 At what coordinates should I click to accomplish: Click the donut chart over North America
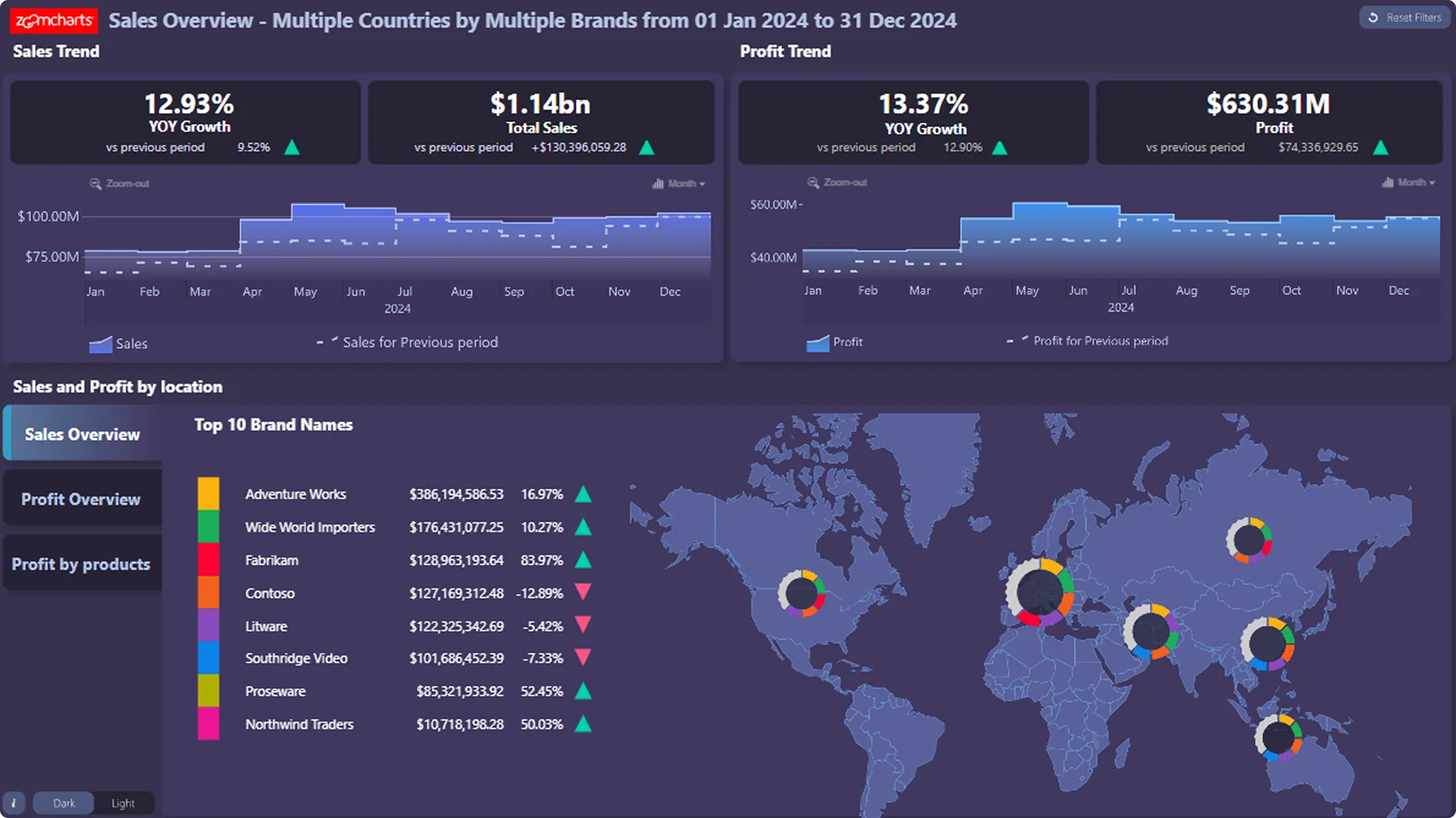click(801, 593)
